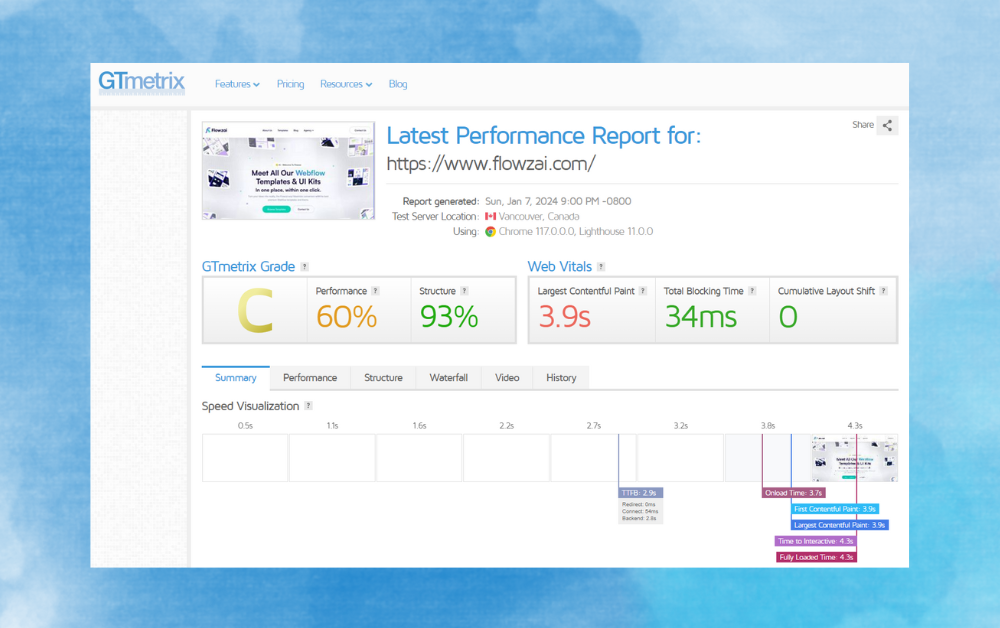Click the final filmstrip frame at 4.3s
Image resolution: width=1000 pixels, height=628 pixels.
pos(855,458)
